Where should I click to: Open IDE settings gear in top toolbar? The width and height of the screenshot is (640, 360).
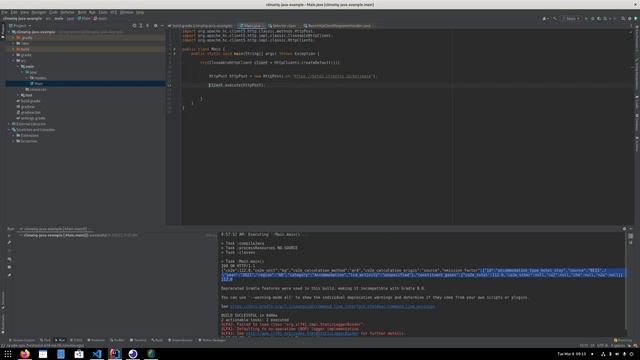630,19
